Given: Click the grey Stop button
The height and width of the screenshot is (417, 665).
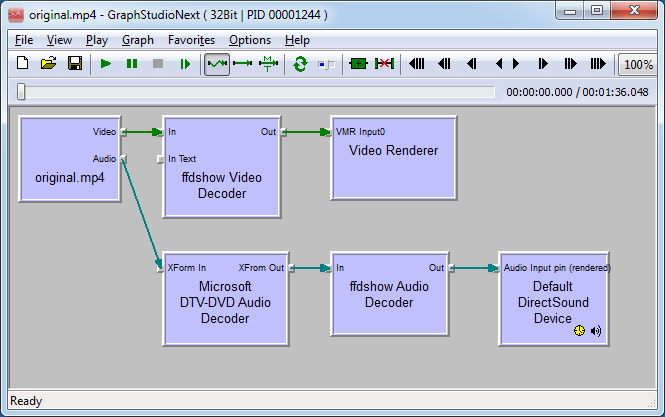Looking at the screenshot, I should pos(158,64).
